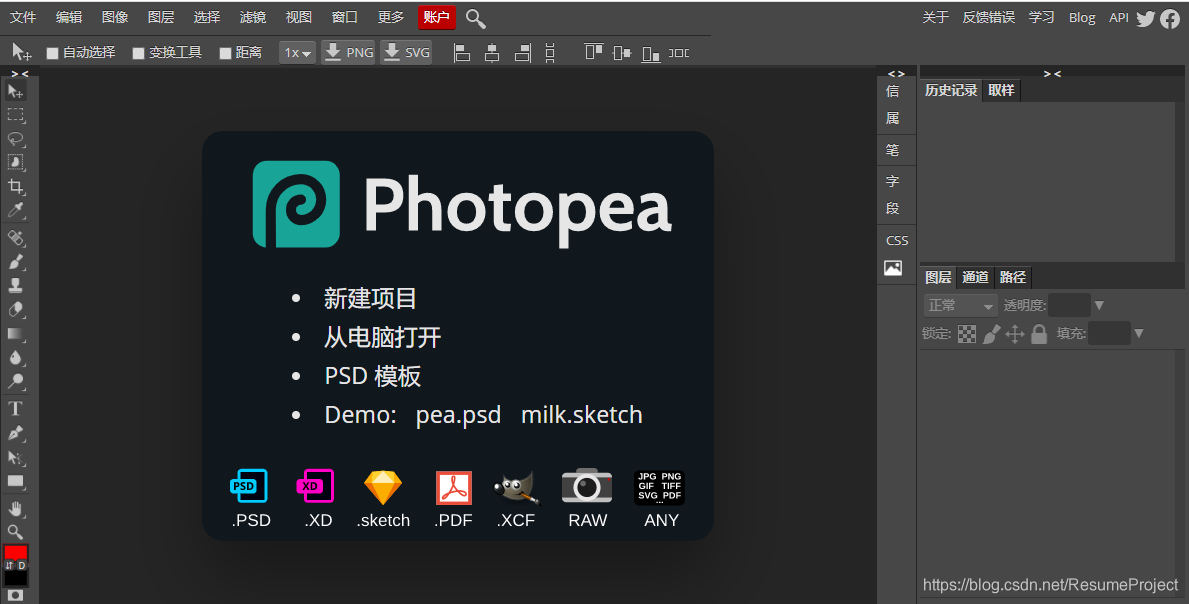
Task: Select the Lasso tool
Action: (15, 139)
